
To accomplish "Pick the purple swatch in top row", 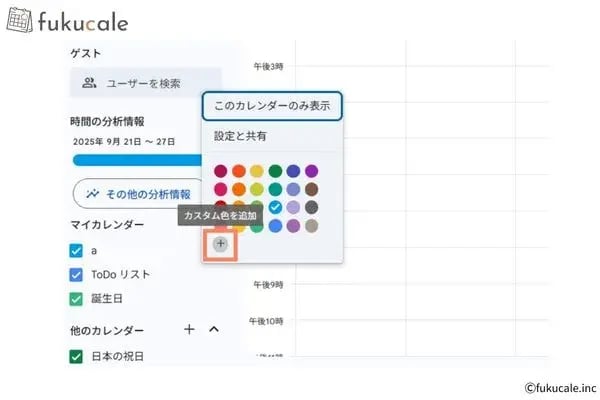I will pos(311,171).
